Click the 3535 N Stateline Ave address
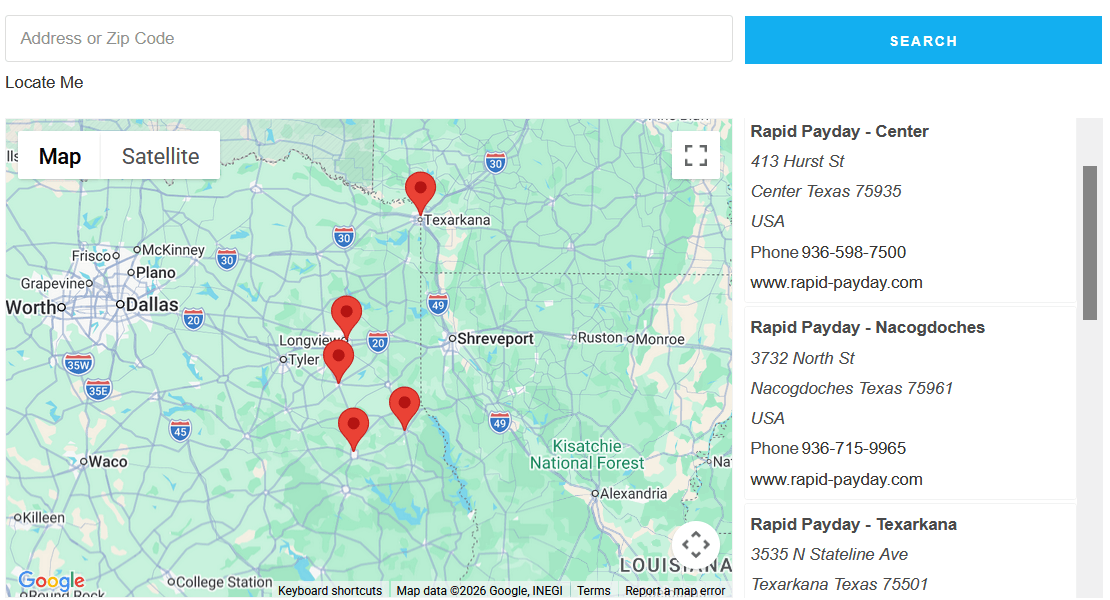The image size is (1110, 600). 829,554
